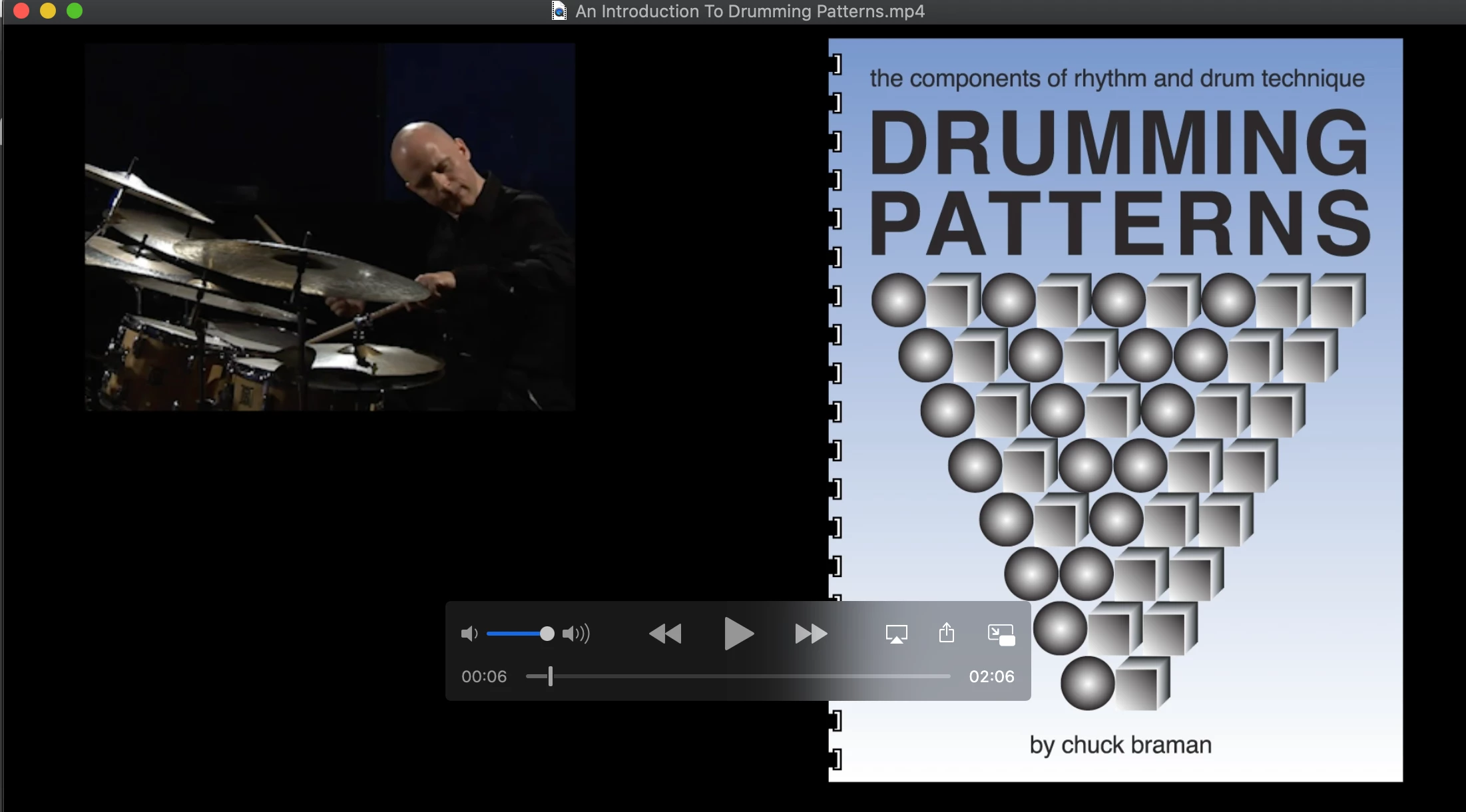Click the drummer video frame

pos(330,226)
